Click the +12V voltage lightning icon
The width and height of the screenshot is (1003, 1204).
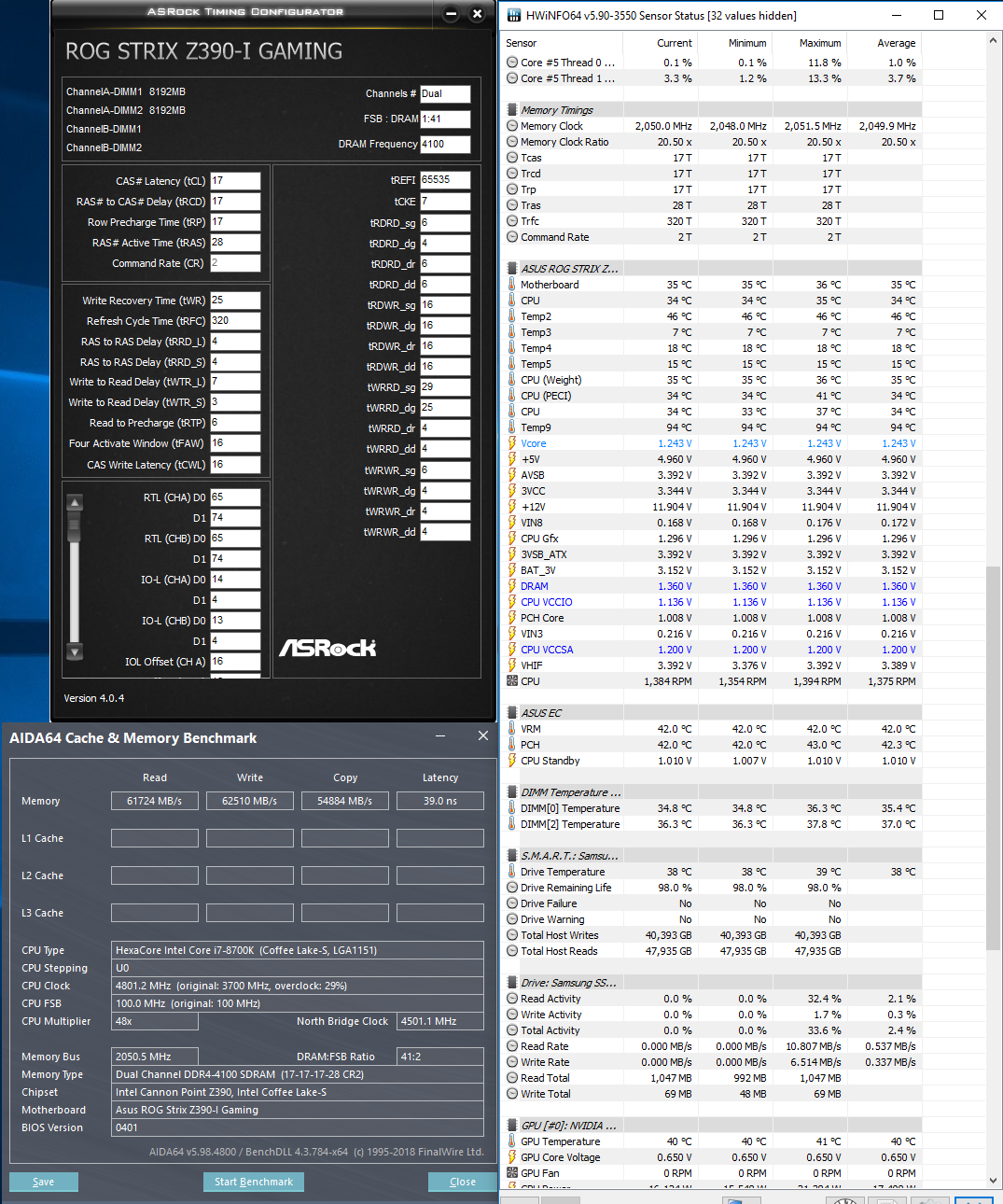(512, 507)
